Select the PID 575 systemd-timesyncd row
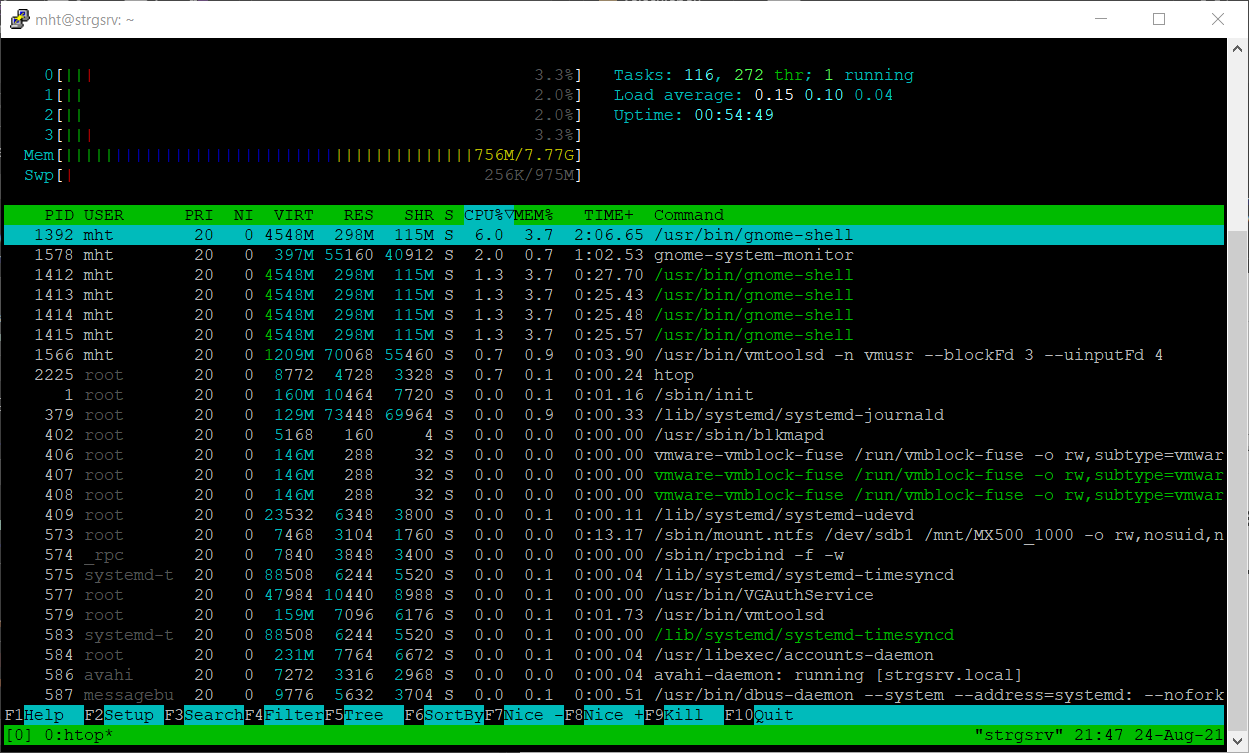This screenshot has height=753, width=1249. 614,575
